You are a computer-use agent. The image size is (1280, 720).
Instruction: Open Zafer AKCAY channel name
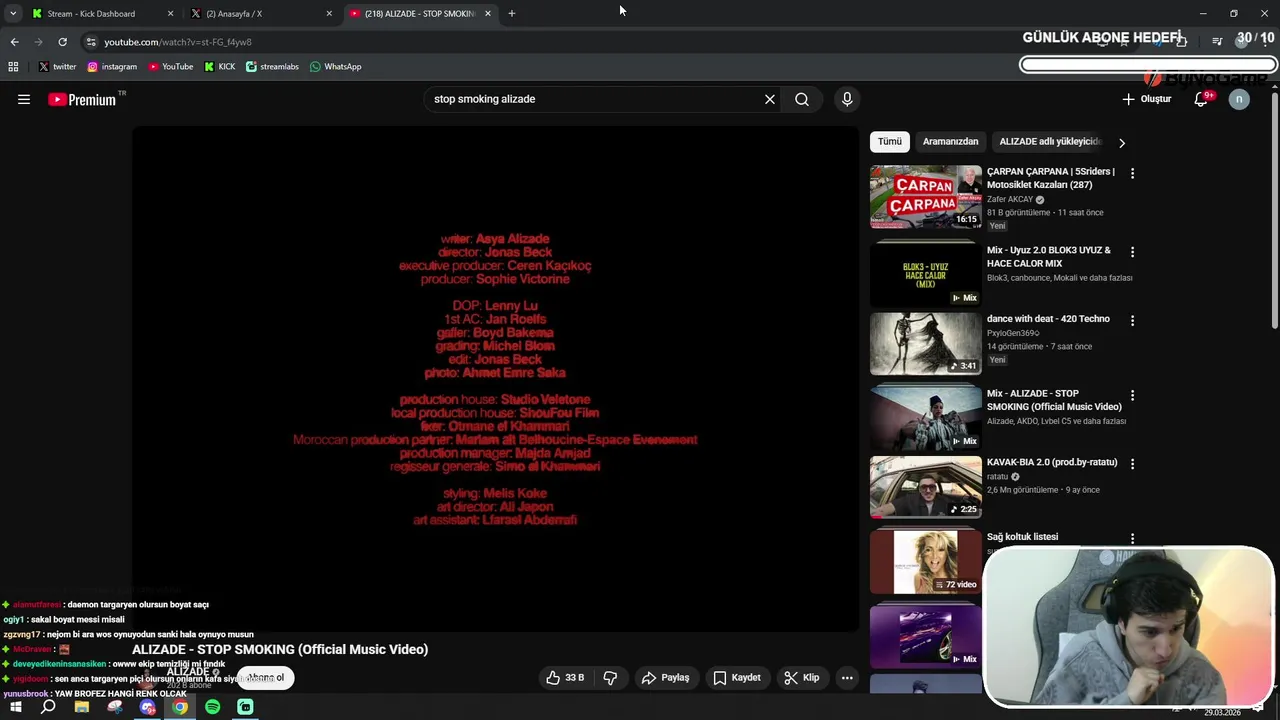tap(1009, 199)
